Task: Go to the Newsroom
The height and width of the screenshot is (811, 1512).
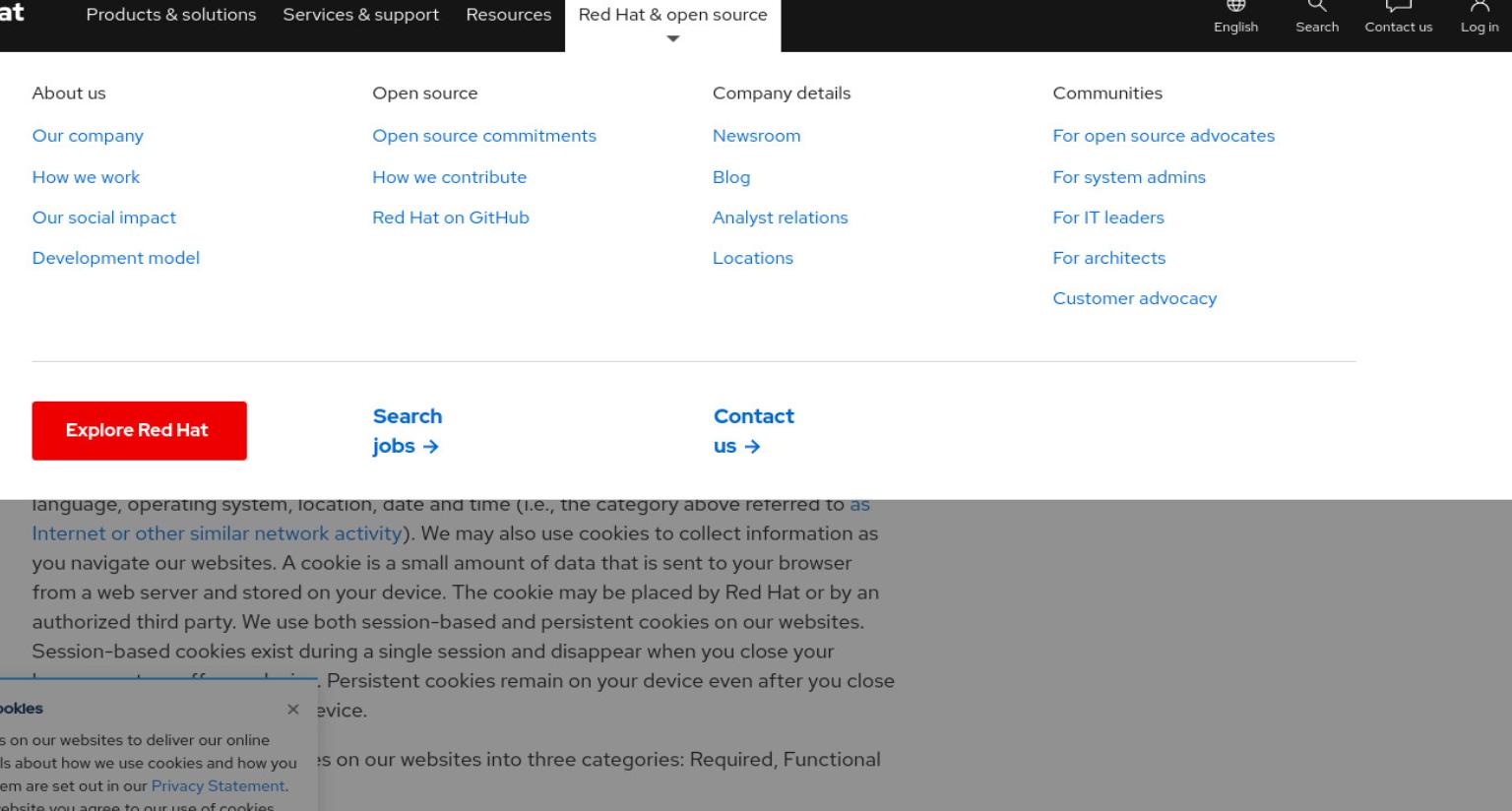Action: point(756,136)
